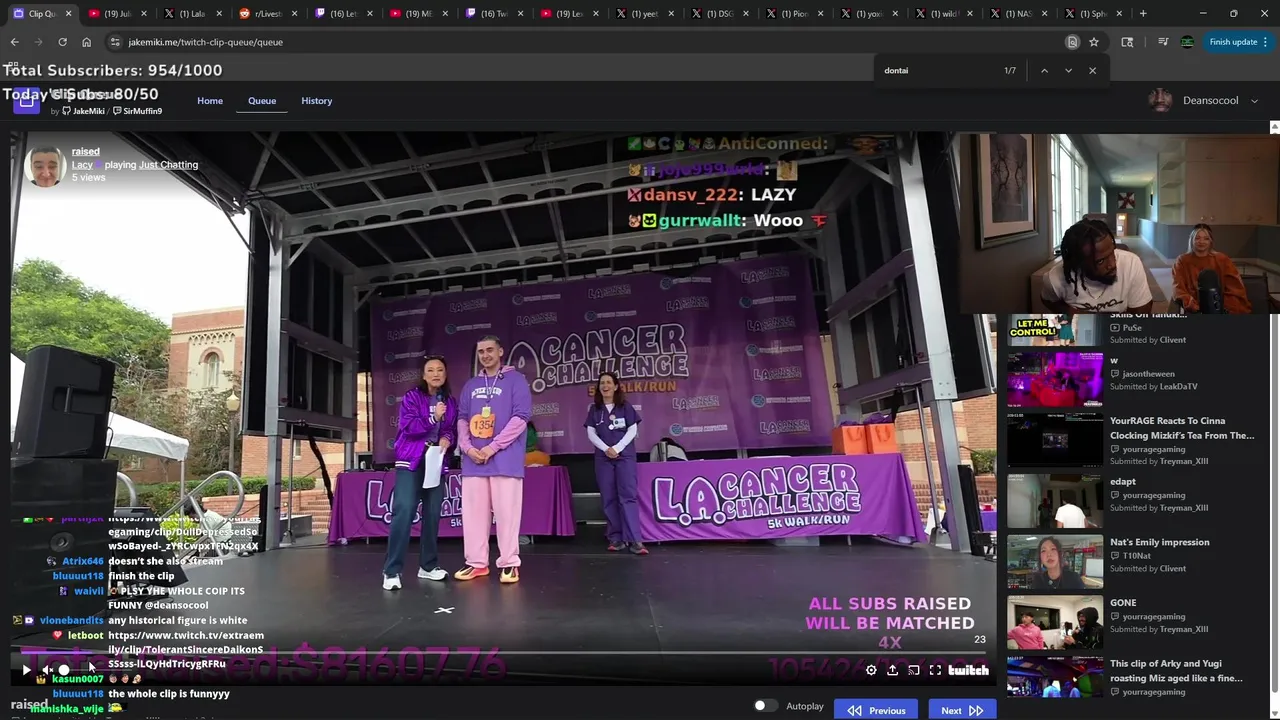
Task: Unmute the clip player volume
Action: (46, 670)
